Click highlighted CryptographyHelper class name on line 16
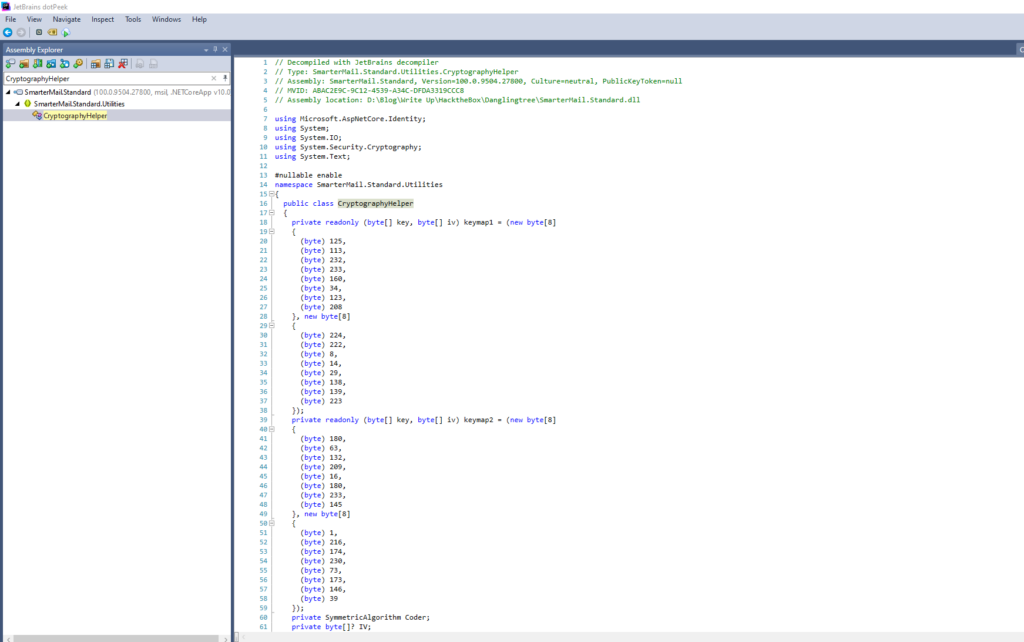This screenshot has width=1024, height=642. pyautogui.click(x=376, y=203)
